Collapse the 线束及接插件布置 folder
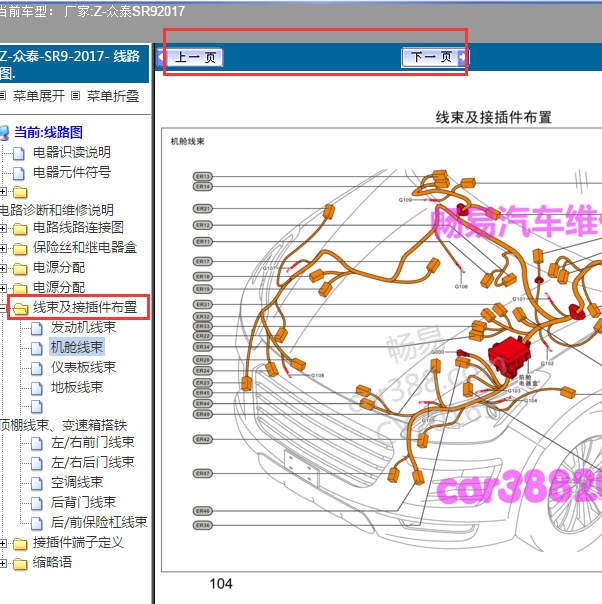 click(3, 309)
